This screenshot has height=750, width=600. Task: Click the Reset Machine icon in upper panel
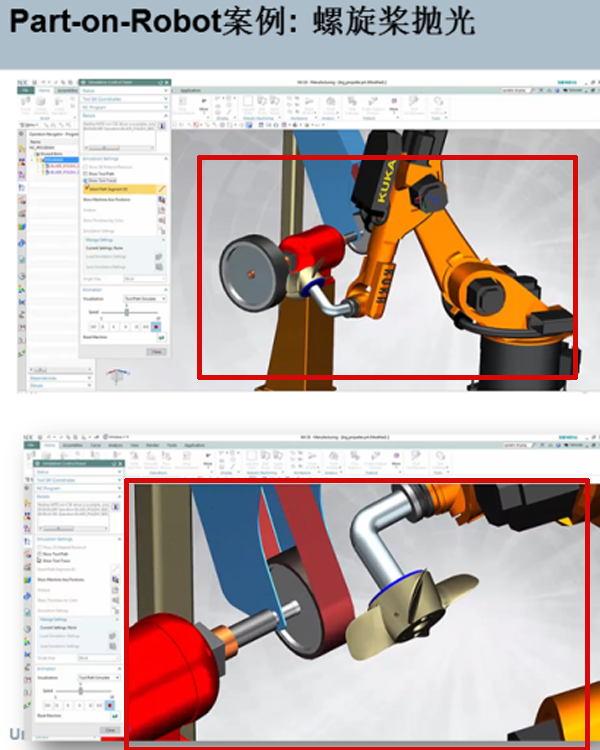[161, 339]
